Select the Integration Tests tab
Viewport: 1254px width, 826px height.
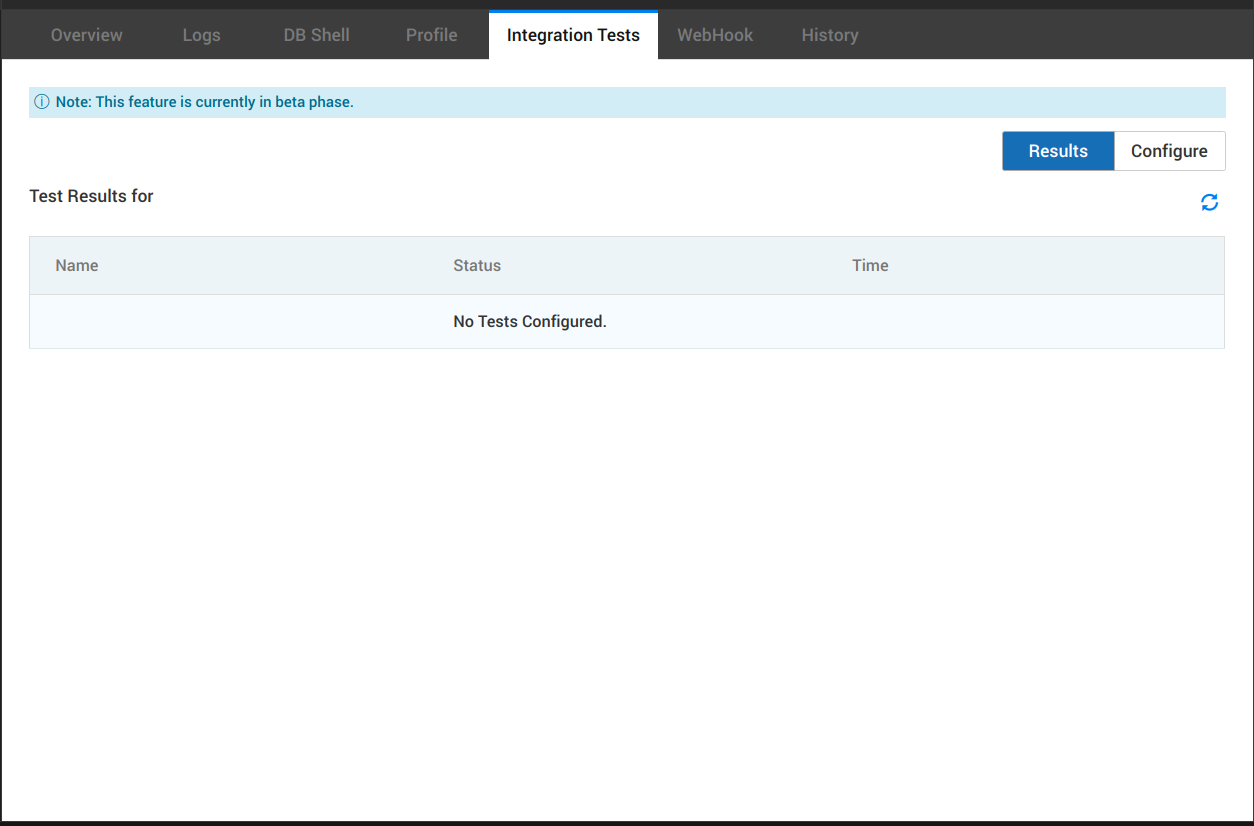click(x=573, y=34)
